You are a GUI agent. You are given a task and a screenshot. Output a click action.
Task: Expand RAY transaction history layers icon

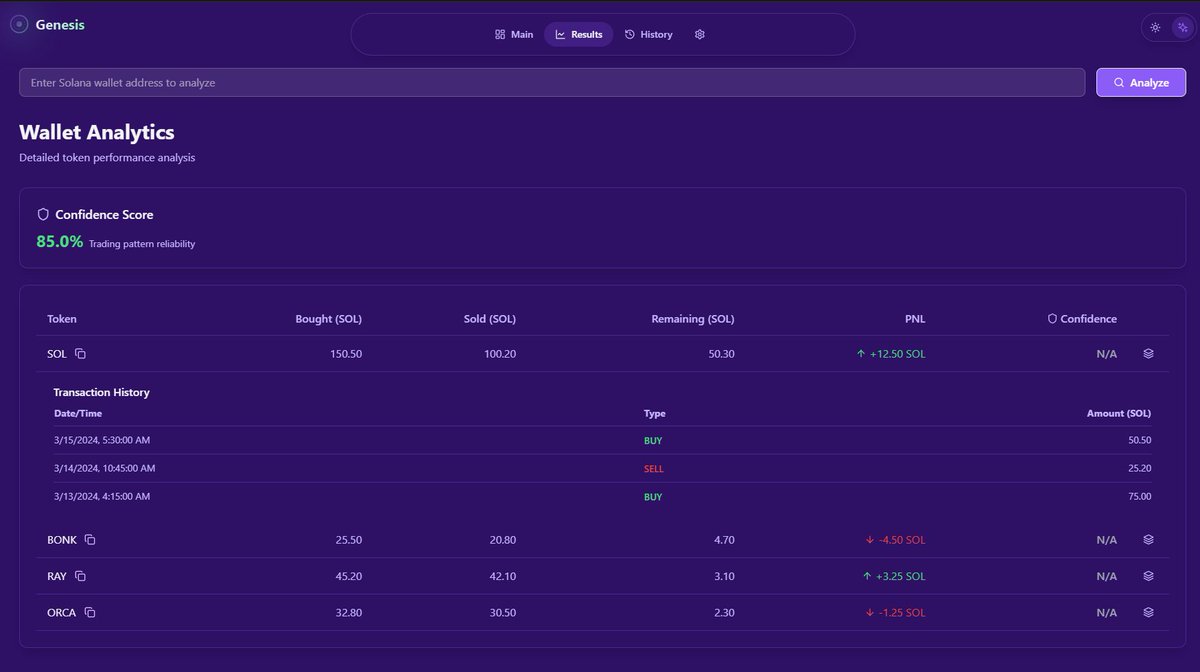[1148, 576]
